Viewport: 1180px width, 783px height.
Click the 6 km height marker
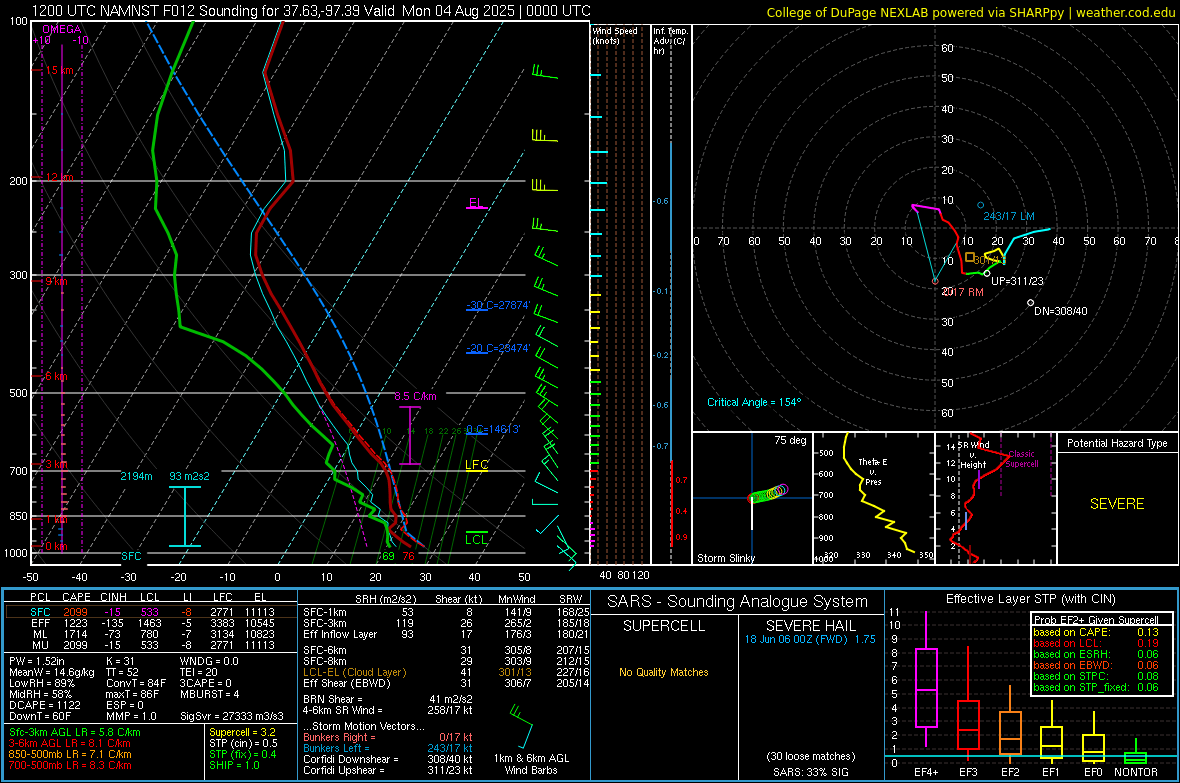[56, 376]
